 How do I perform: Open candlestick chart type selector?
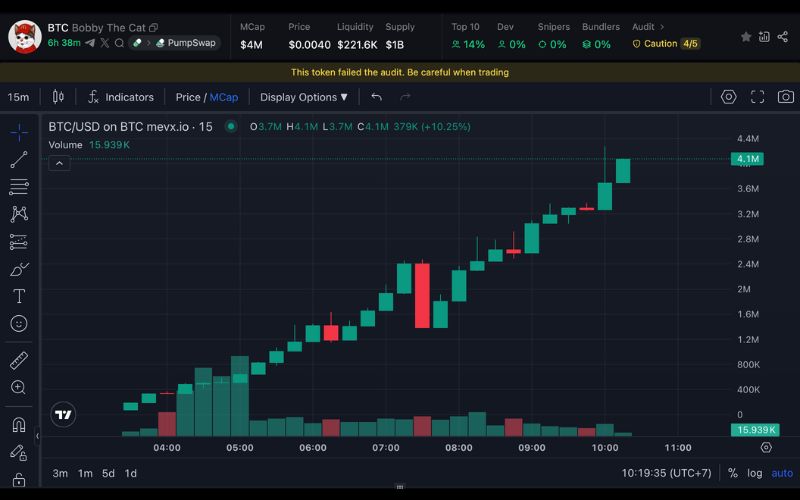(58, 97)
